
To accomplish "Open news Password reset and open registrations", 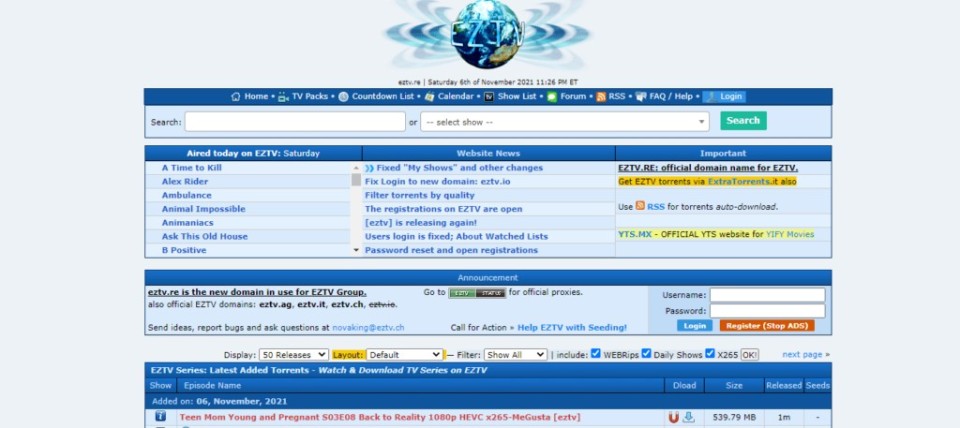I will (x=451, y=250).
